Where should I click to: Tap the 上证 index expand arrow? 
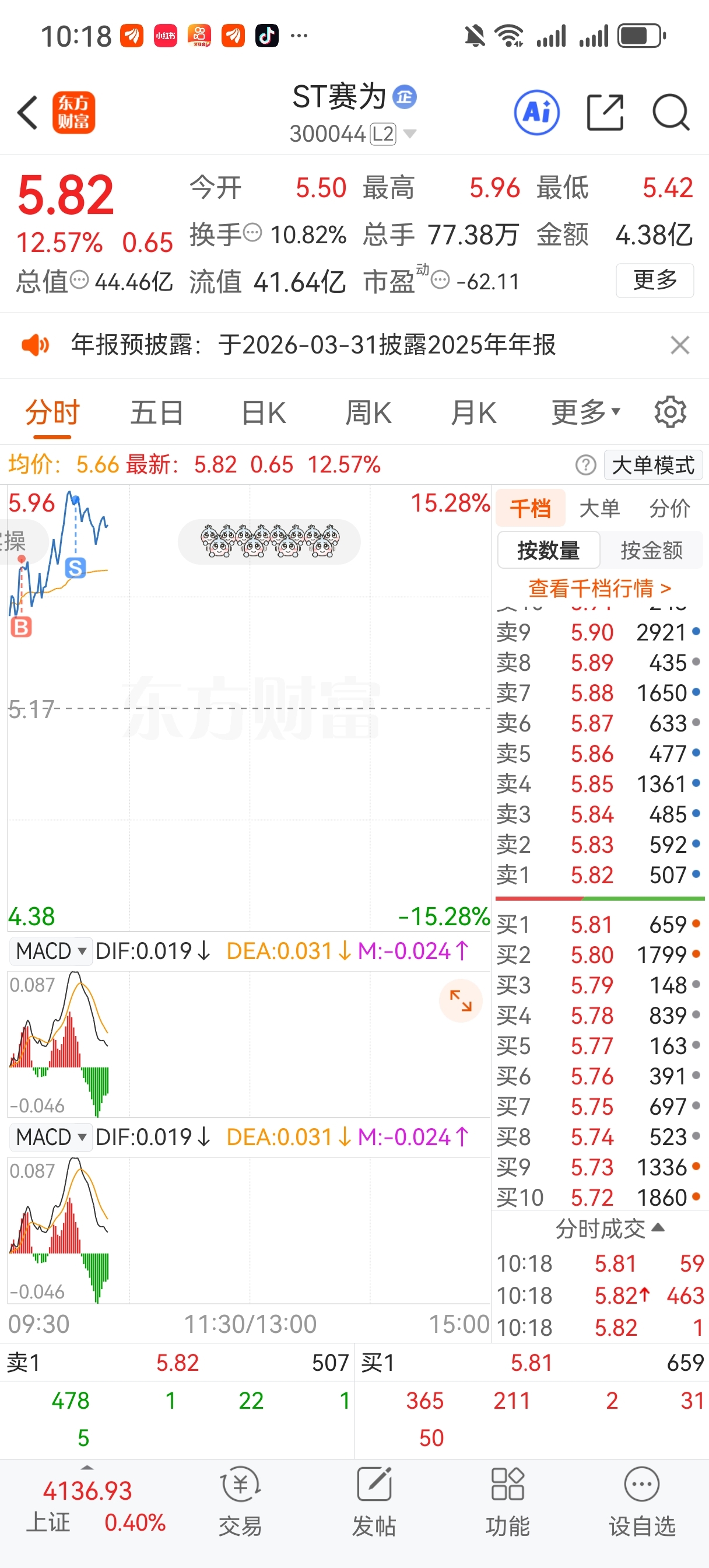[x=87, y=1469]
